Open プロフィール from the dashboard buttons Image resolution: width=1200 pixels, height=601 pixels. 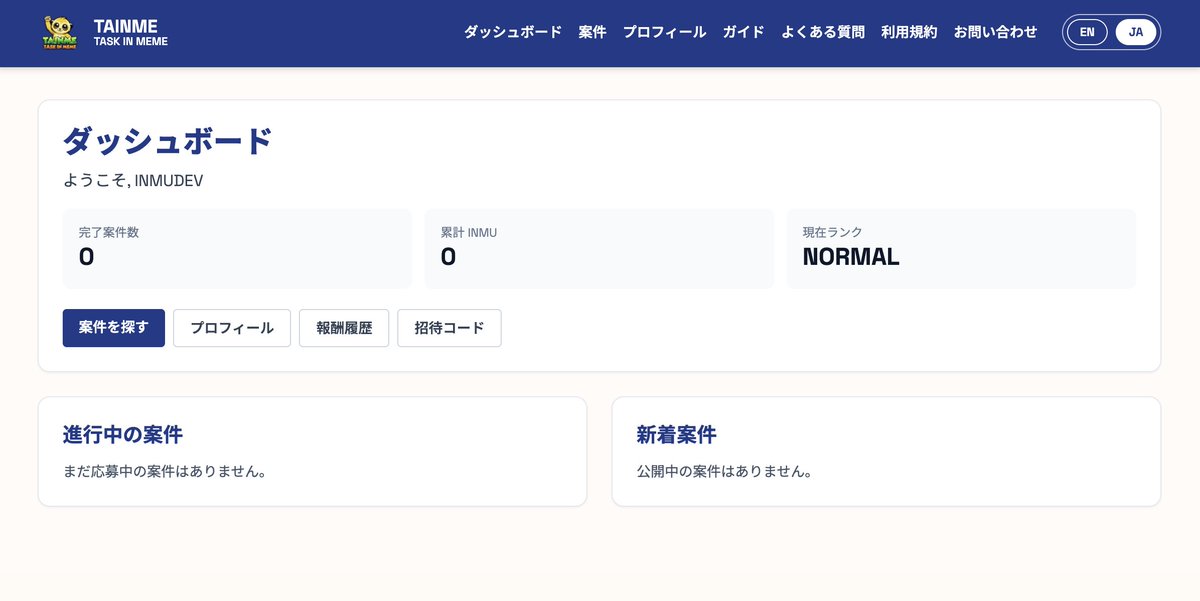pos(231,327)
